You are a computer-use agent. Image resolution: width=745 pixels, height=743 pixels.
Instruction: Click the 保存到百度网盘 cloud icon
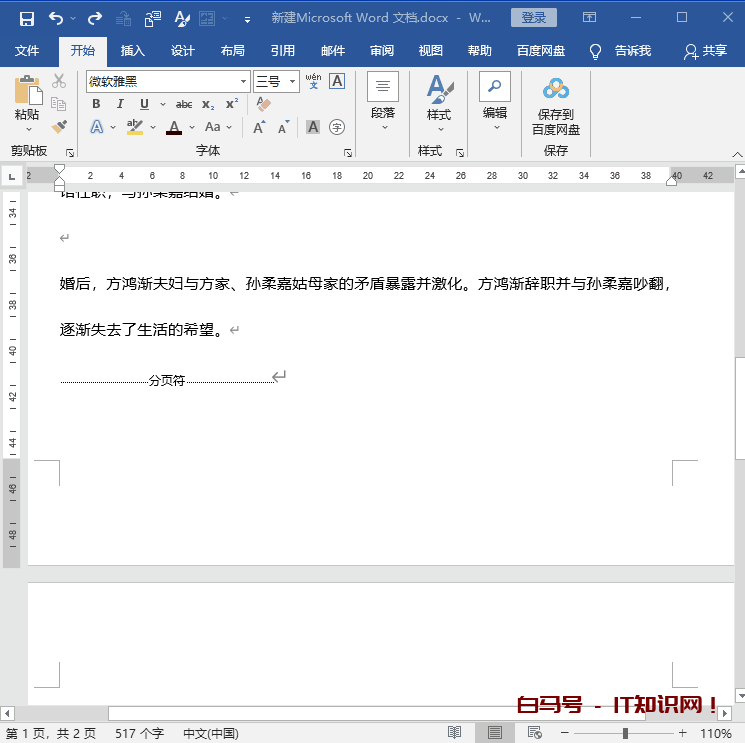point(555,89)
